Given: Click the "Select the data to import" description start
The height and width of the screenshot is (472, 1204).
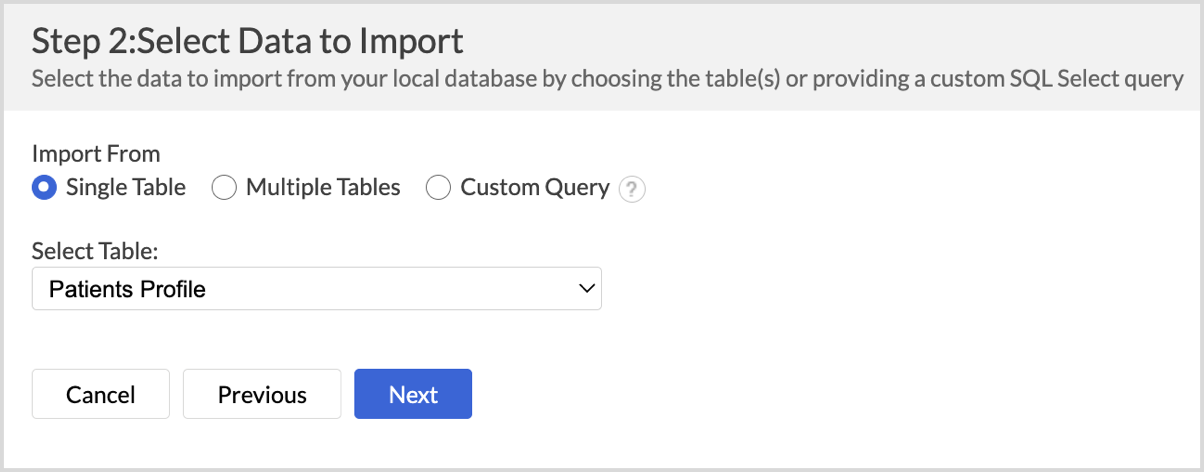Looking at the screenshot, I should (130, 78).
